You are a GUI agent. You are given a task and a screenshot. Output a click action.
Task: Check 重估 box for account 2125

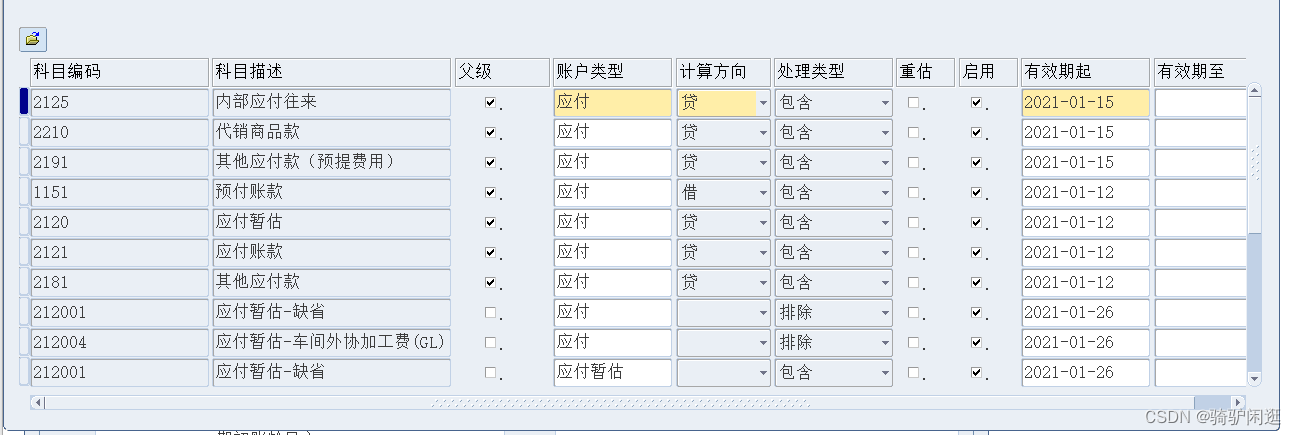coord(913,102)
